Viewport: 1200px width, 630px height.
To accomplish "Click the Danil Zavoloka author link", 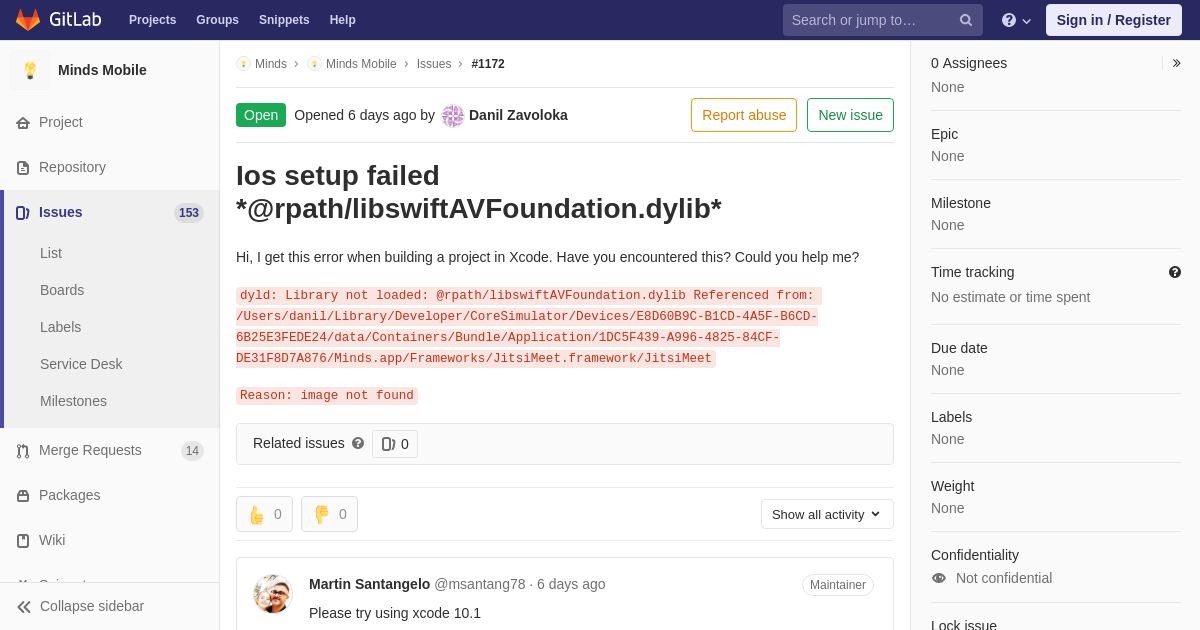I will 518,115.
